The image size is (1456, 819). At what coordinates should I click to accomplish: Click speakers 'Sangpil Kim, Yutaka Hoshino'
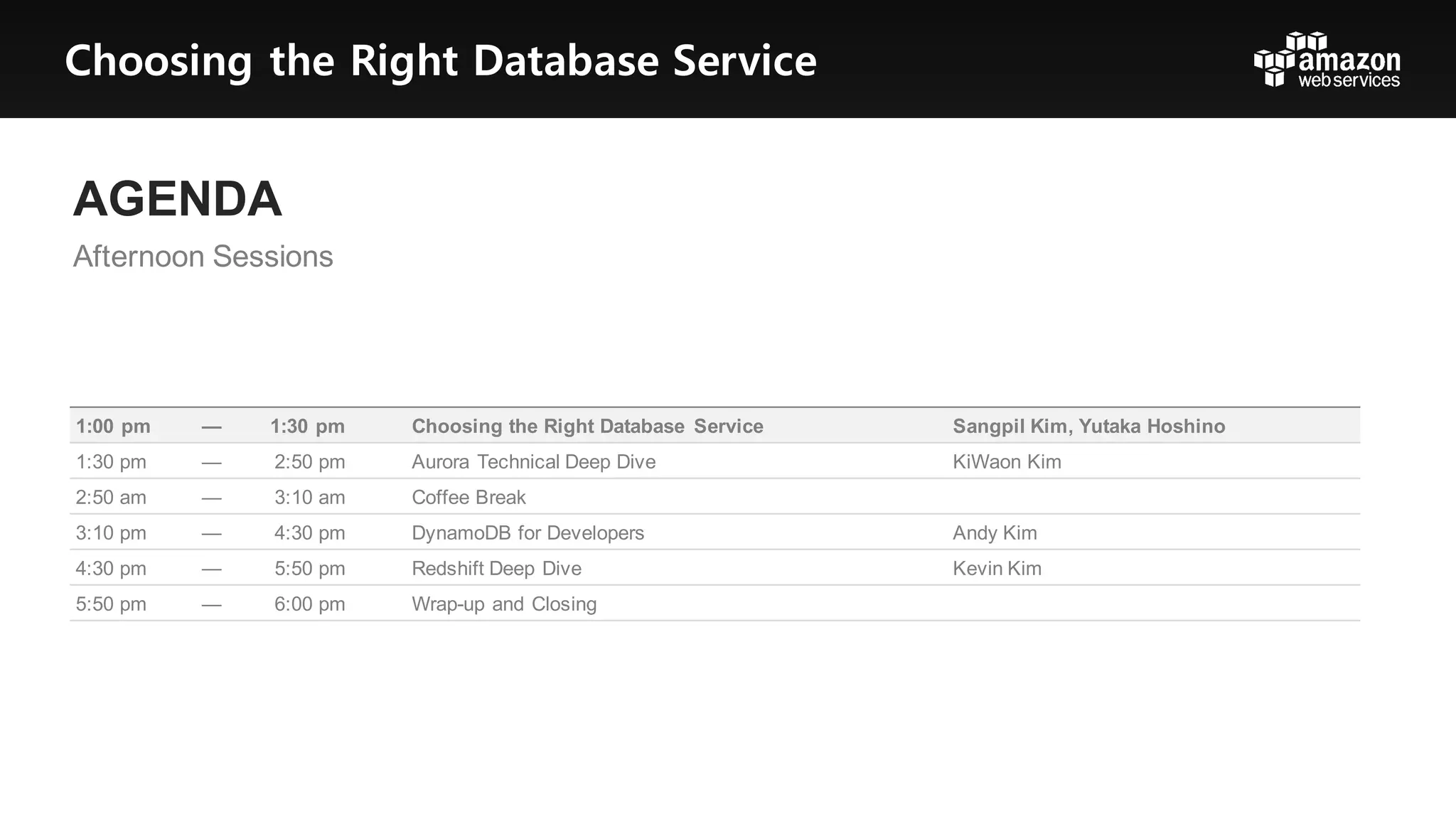click(x=1089, y=427)
